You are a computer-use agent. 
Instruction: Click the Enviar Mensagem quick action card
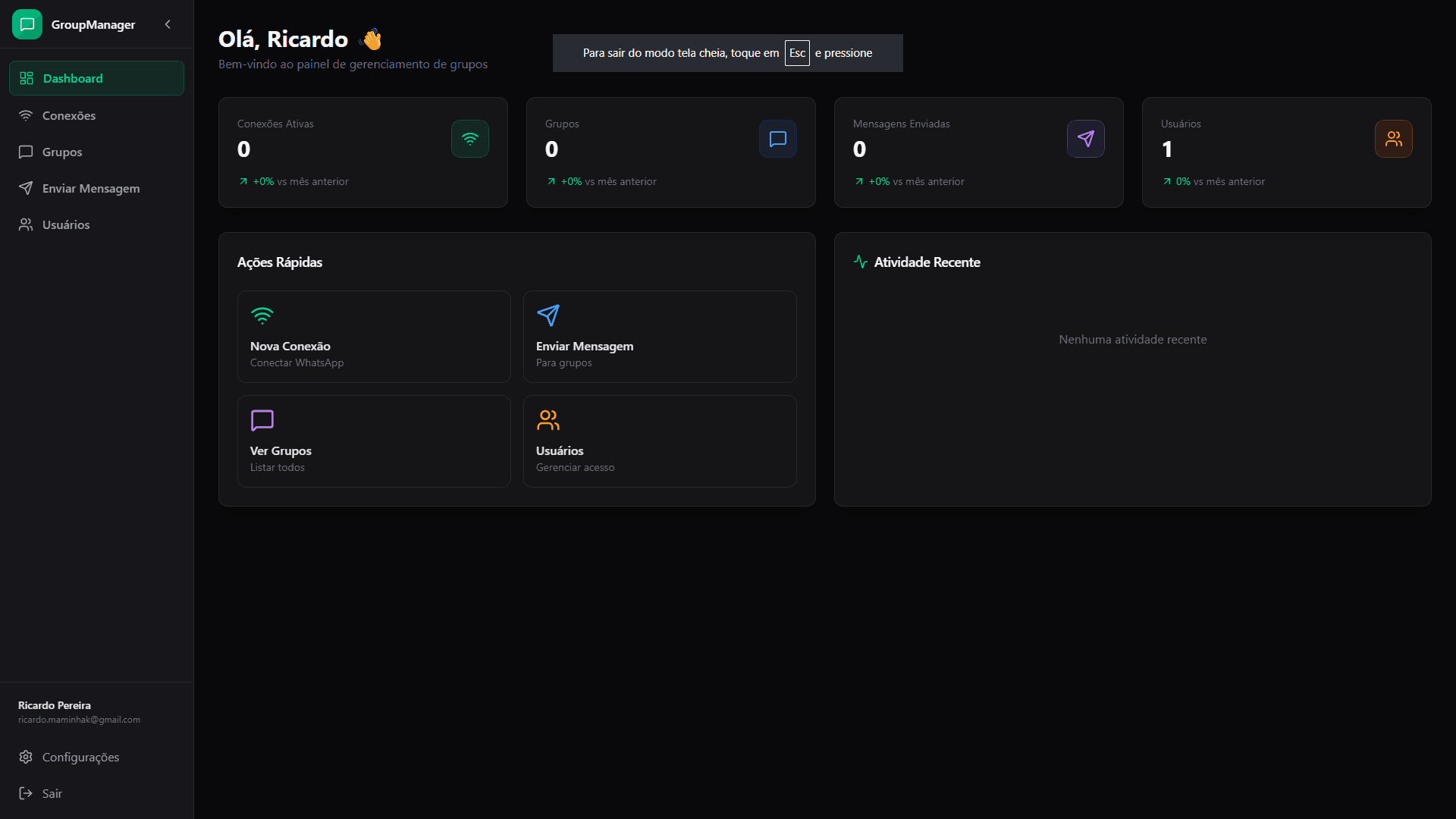[660, 337]
